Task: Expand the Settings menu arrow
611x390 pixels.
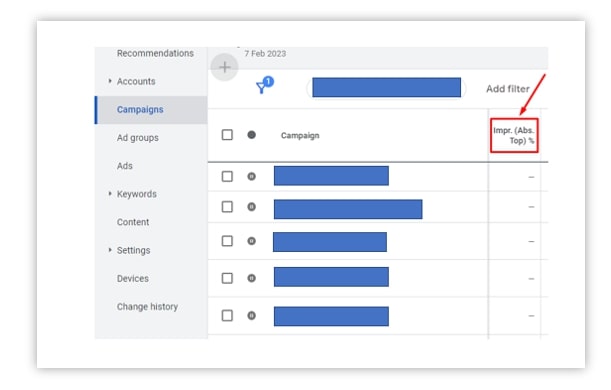Action: tap(110, 250)
